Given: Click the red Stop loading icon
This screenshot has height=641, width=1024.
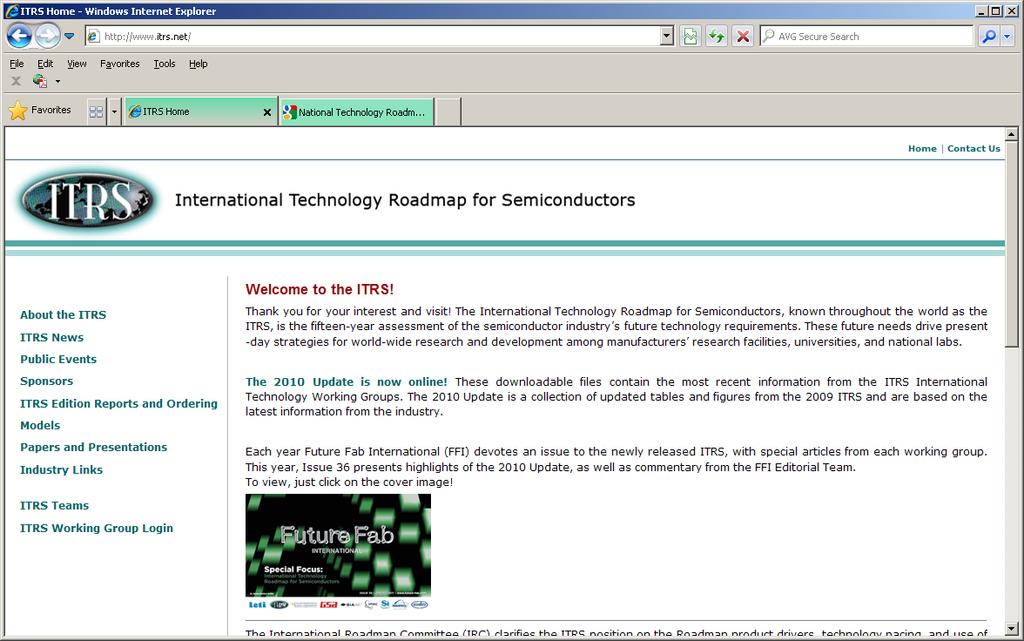Looking at the screenshot, I should click(x=743, y=37).
